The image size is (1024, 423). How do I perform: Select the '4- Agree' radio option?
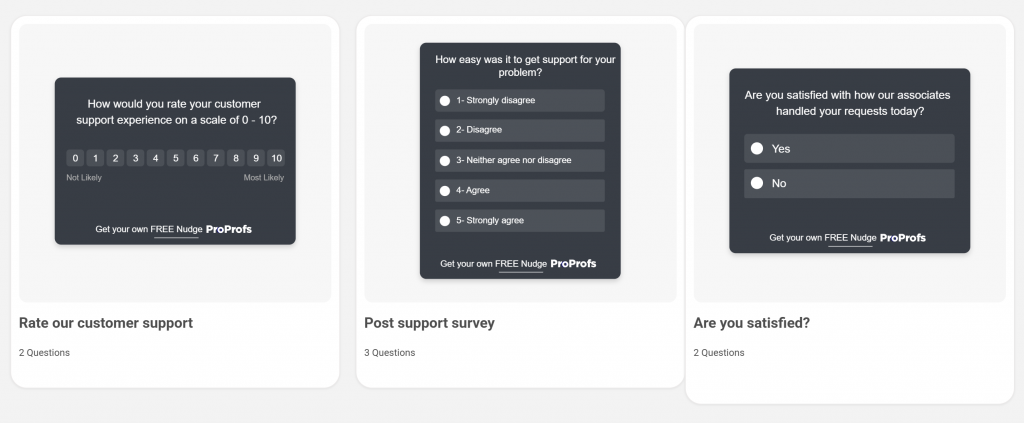pyautogui.click(x=444, y=191)
